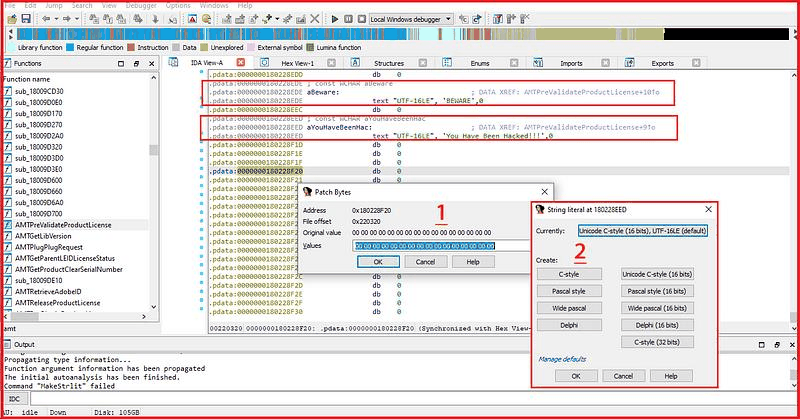800x419 pixels.
Task: Click the C-style (32 bits) button
Action: [657, 342]
